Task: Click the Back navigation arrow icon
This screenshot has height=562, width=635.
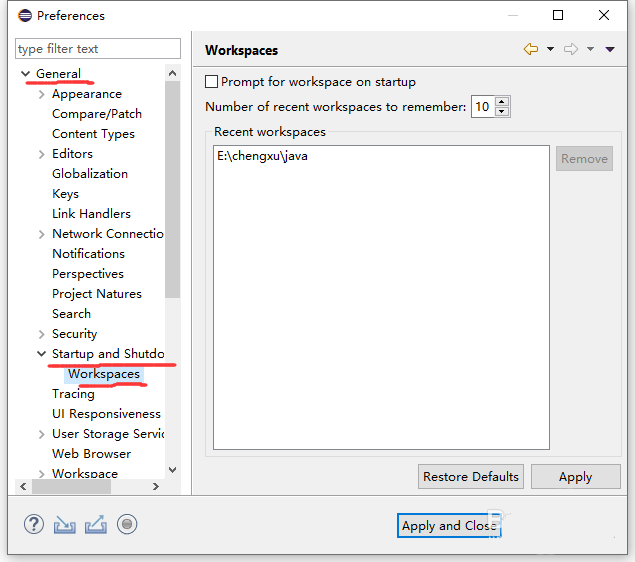Action: pyautogui.click(x=531, y=49)
